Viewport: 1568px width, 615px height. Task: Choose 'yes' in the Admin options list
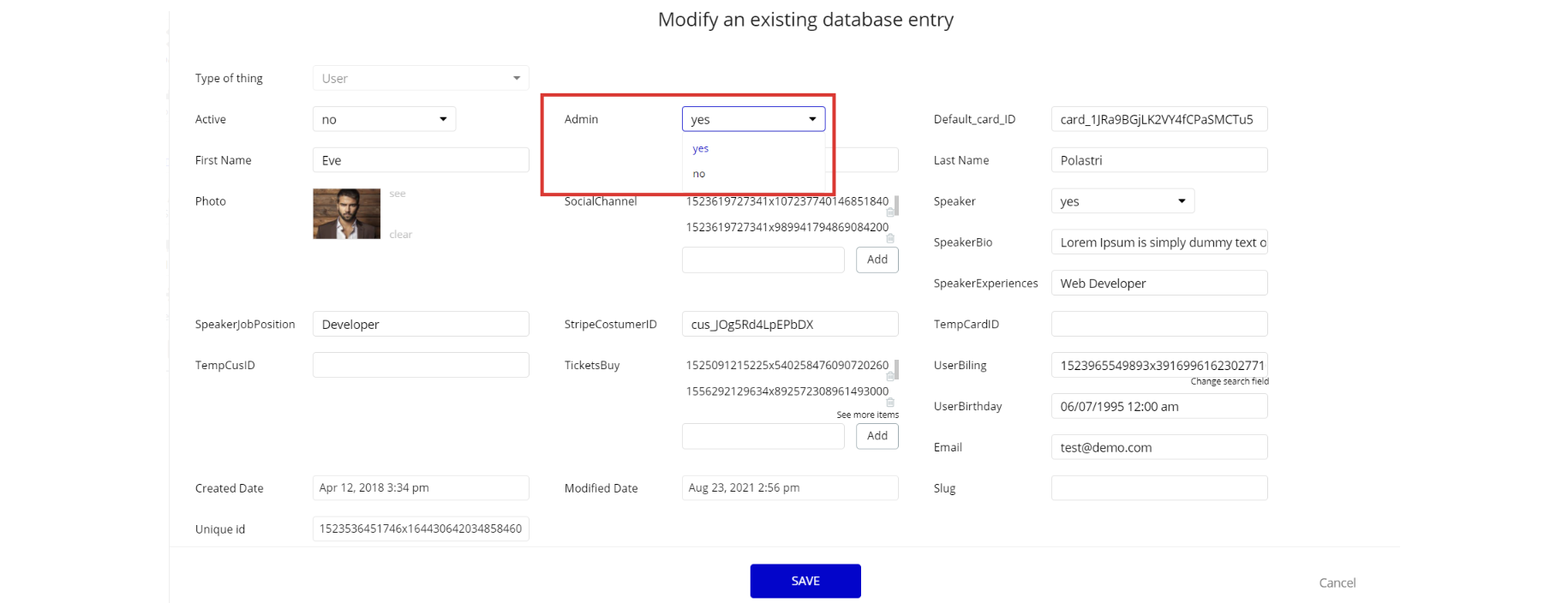pos(701,149)
